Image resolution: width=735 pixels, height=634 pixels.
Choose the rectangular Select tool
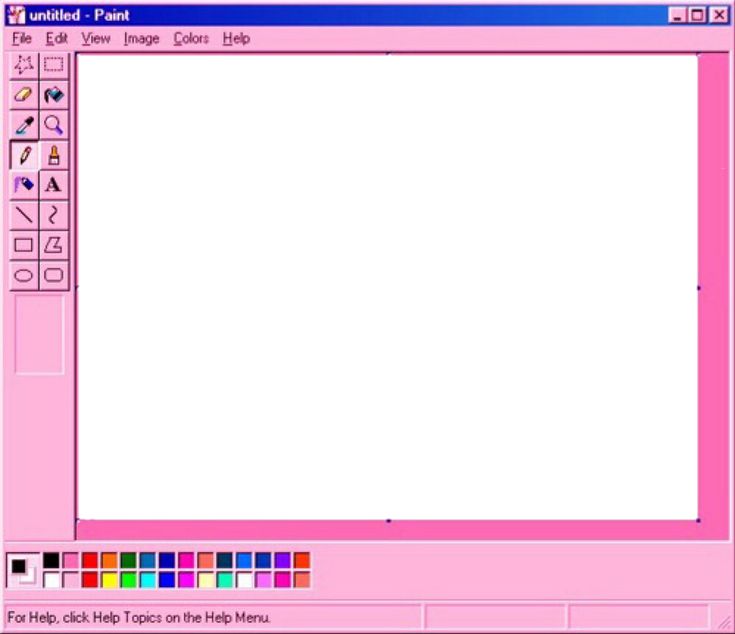53,65
